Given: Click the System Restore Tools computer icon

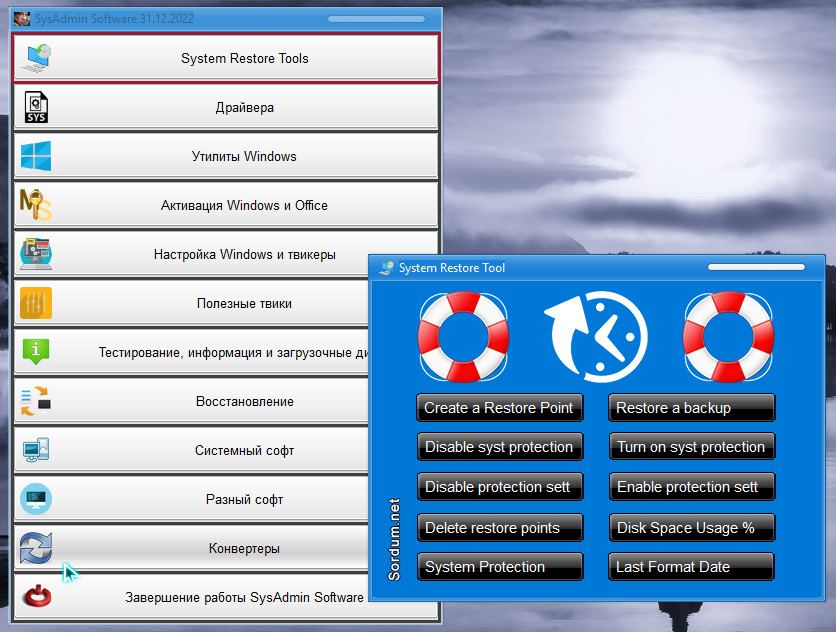Looking at the screenshot, I should coord(36,58).
